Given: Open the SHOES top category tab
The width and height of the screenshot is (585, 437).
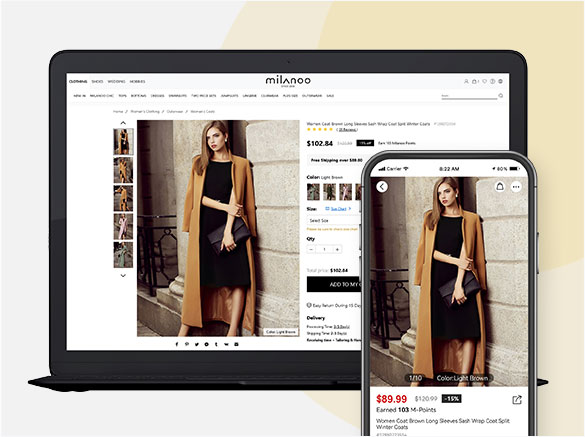Looking at the screenshot, I should click(x=97, y=81).
